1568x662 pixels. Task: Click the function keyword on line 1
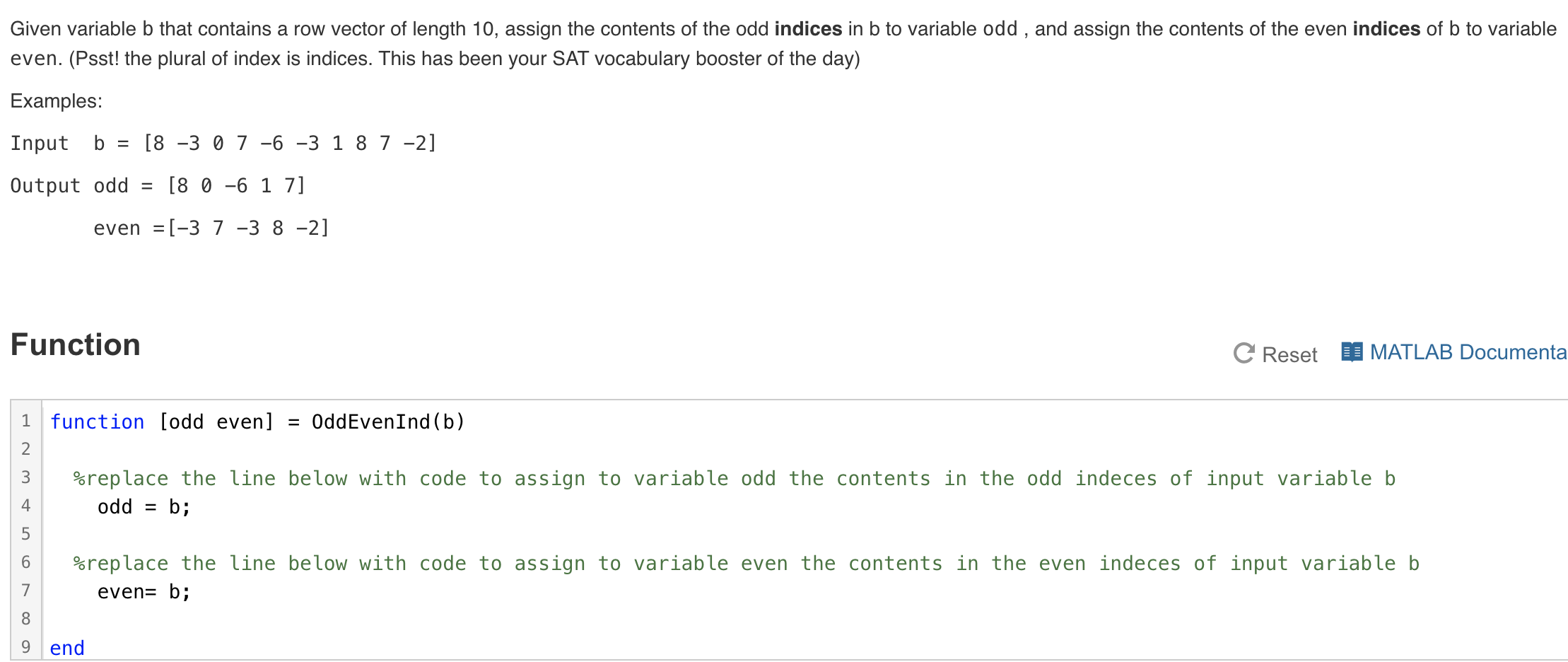click(x=98, y=422)
